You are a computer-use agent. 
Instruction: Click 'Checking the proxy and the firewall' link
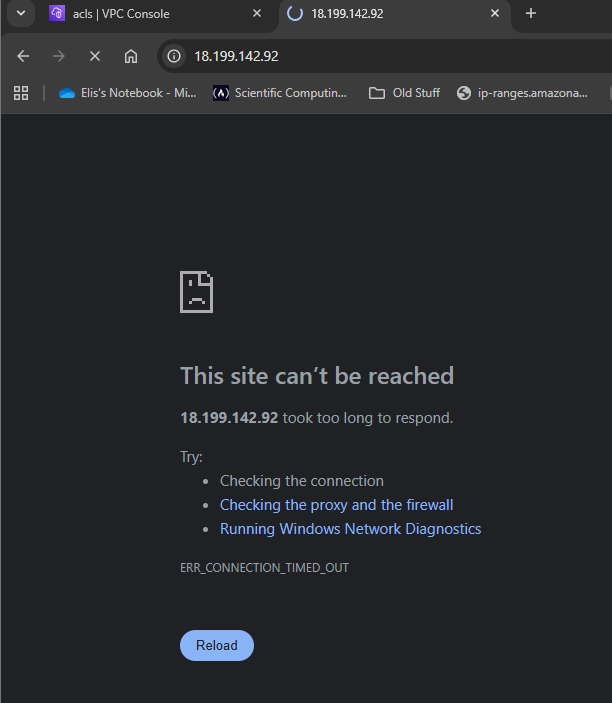[x=336, y=505]
